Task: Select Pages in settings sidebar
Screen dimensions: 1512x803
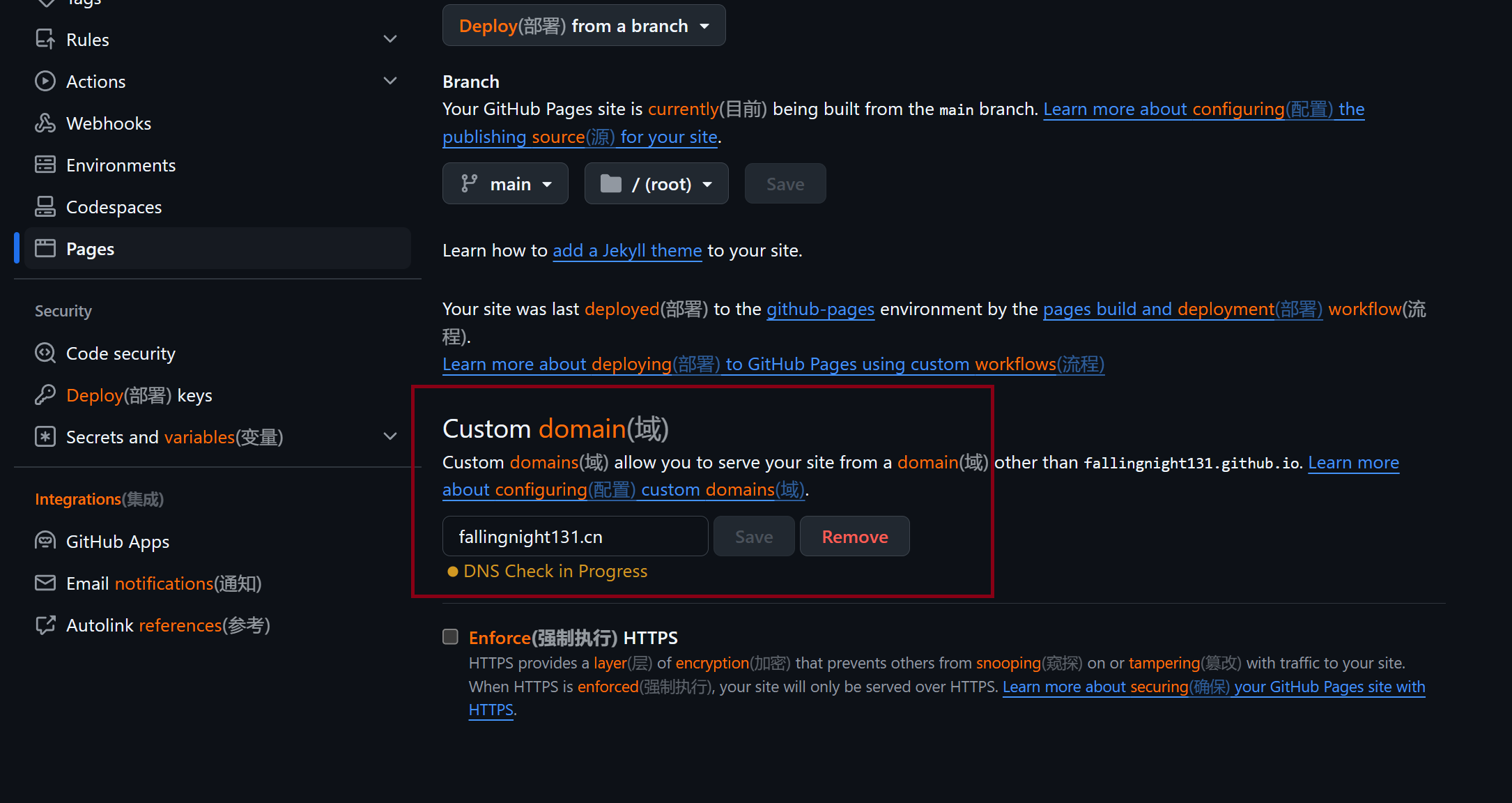Action: pos(91,249)
